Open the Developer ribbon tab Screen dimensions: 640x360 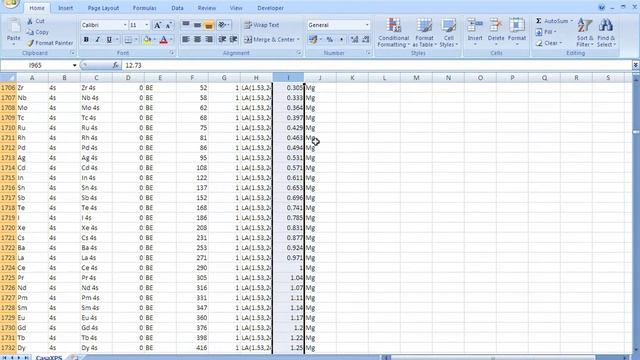[x=270, y=8]
